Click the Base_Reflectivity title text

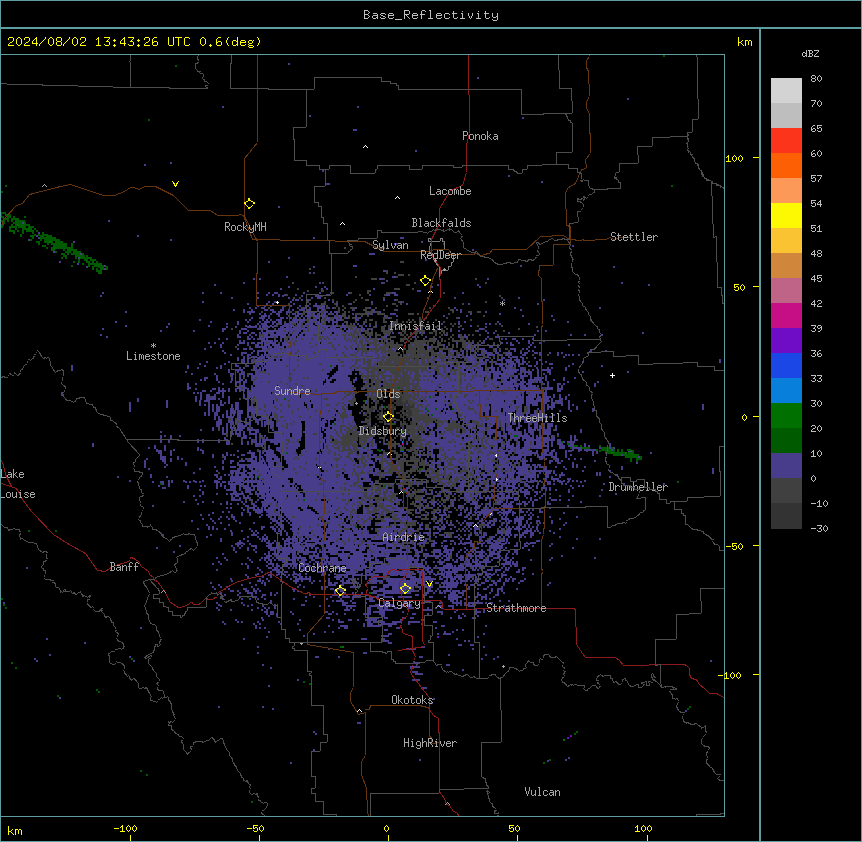[x=431, y=15]
